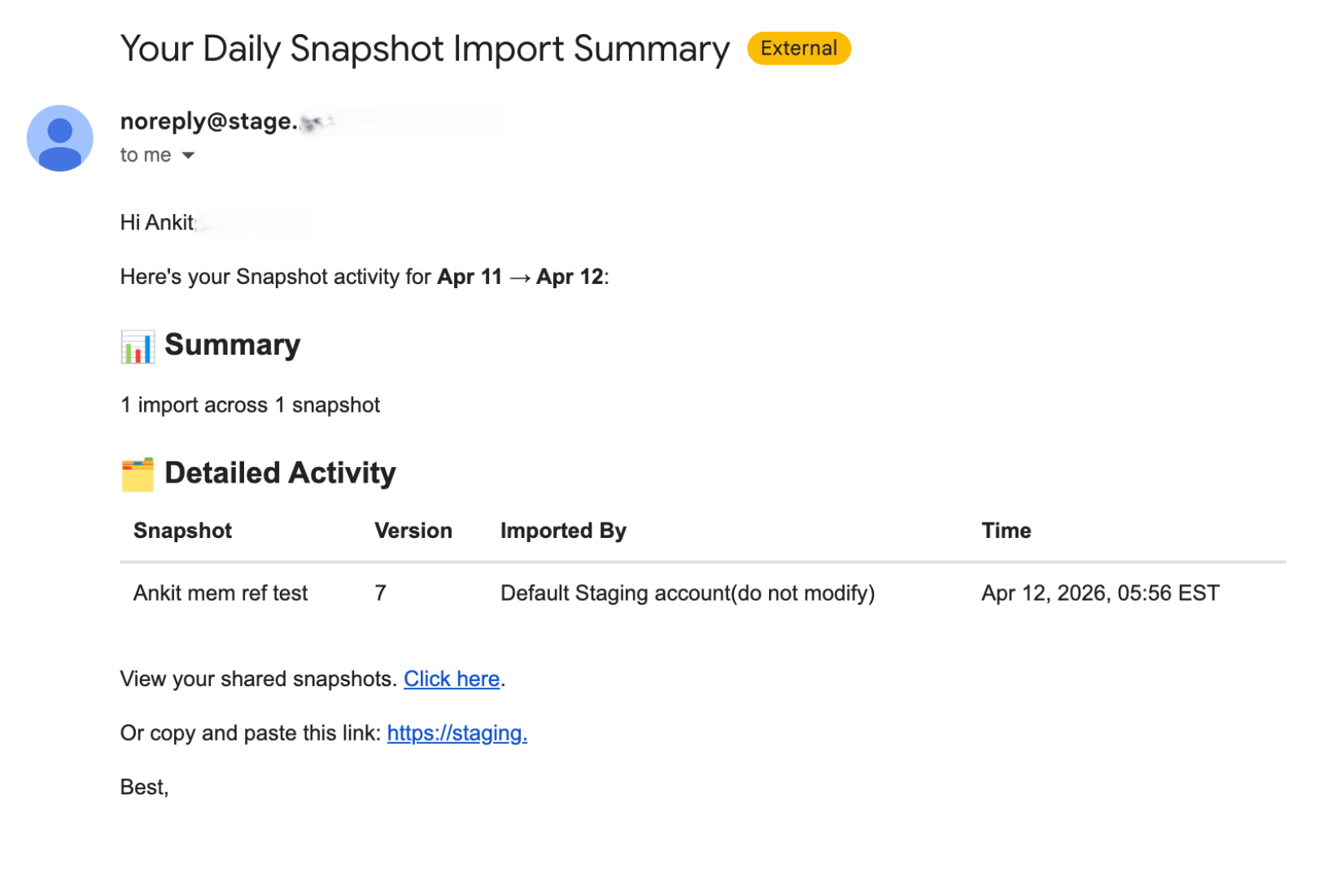Click the folder dividers emoji beside Detailed Activity
This screenshot has width=1328, height=896.
(x=138, y=474)
